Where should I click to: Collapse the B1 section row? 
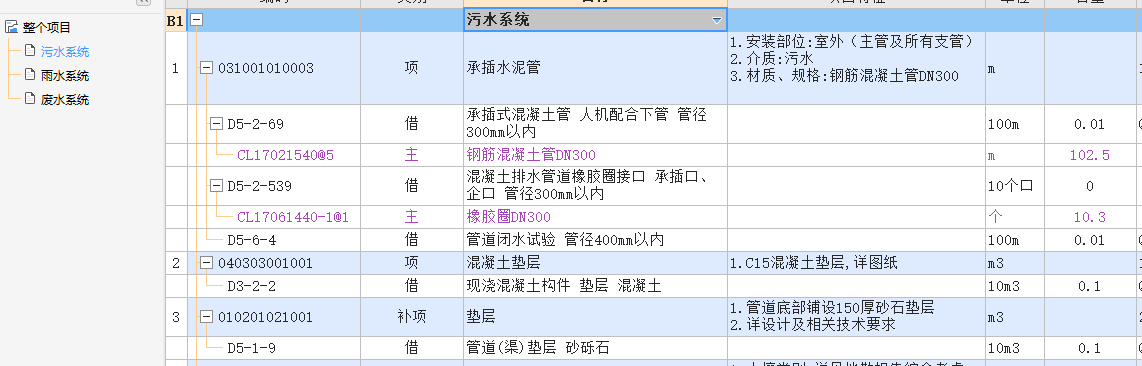[x=197, y=20]
